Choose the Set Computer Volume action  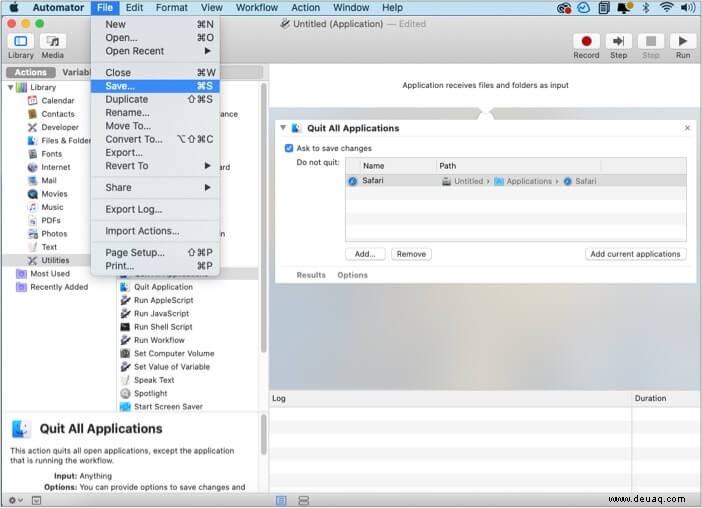tap(174, 353)
